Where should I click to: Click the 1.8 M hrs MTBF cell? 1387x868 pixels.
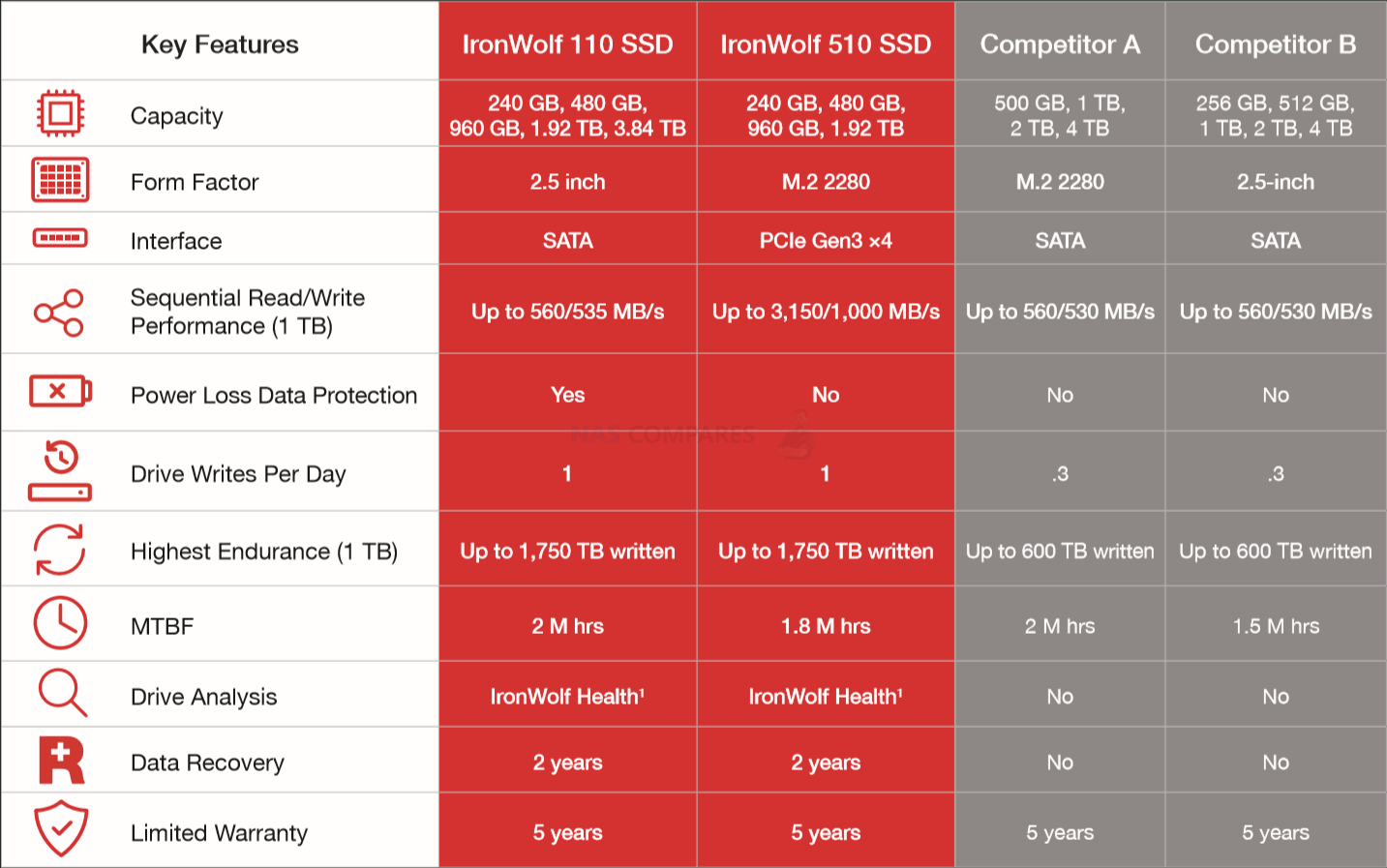coord(826,626)
